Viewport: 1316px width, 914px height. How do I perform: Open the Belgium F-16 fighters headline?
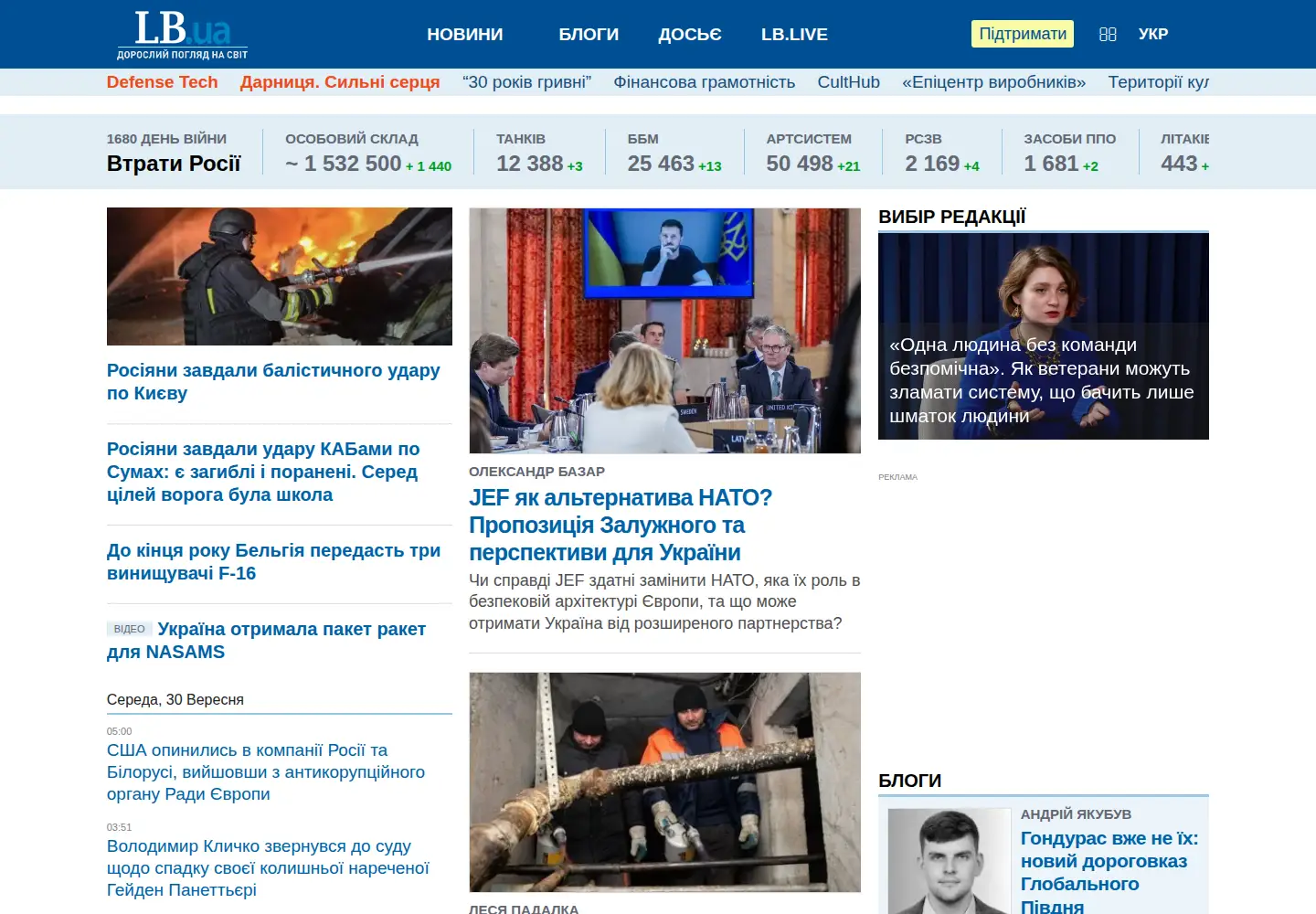click(273, 562)
